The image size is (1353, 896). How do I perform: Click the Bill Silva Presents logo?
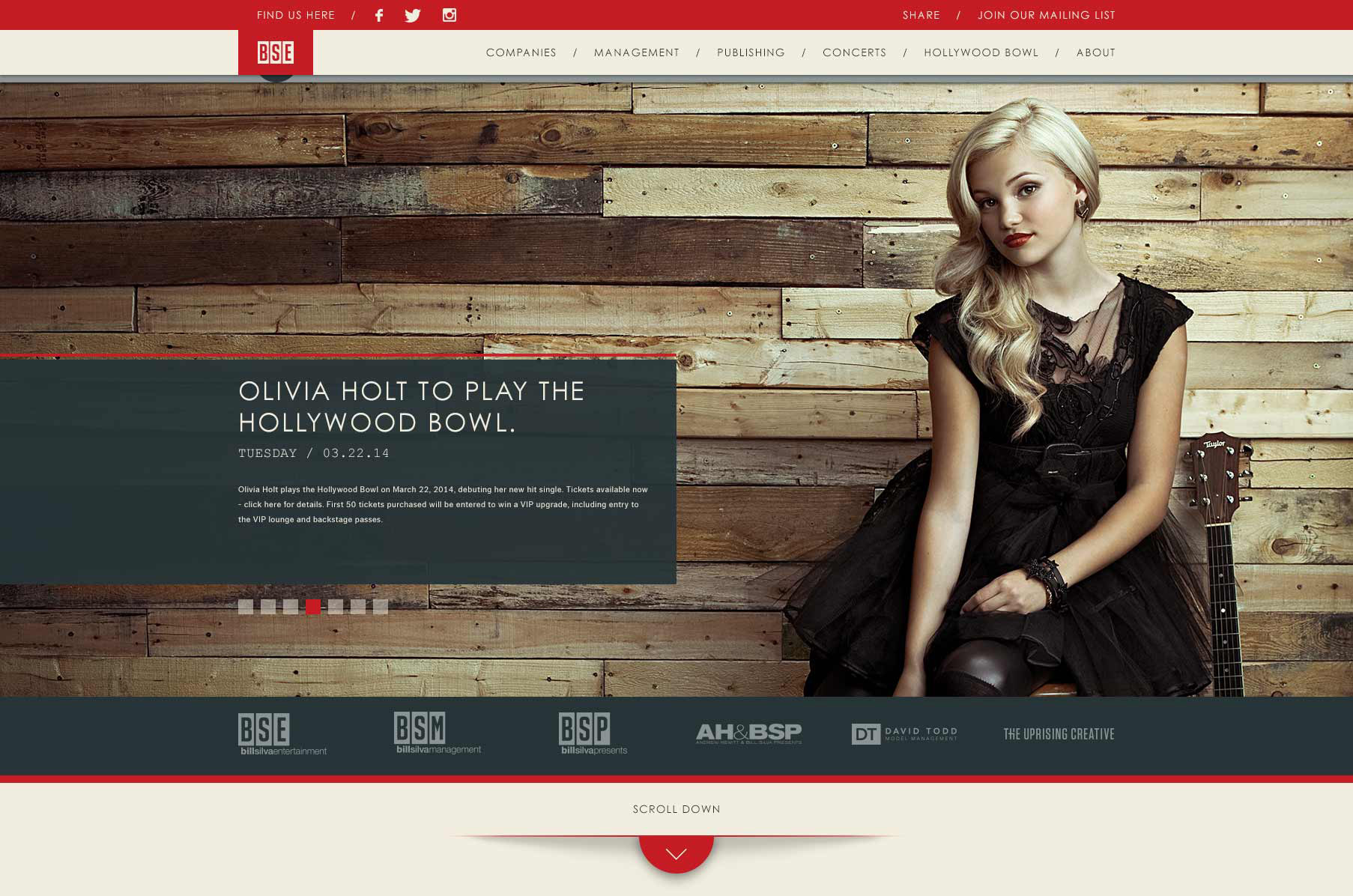pyautogui.click(x=593, y=733)
